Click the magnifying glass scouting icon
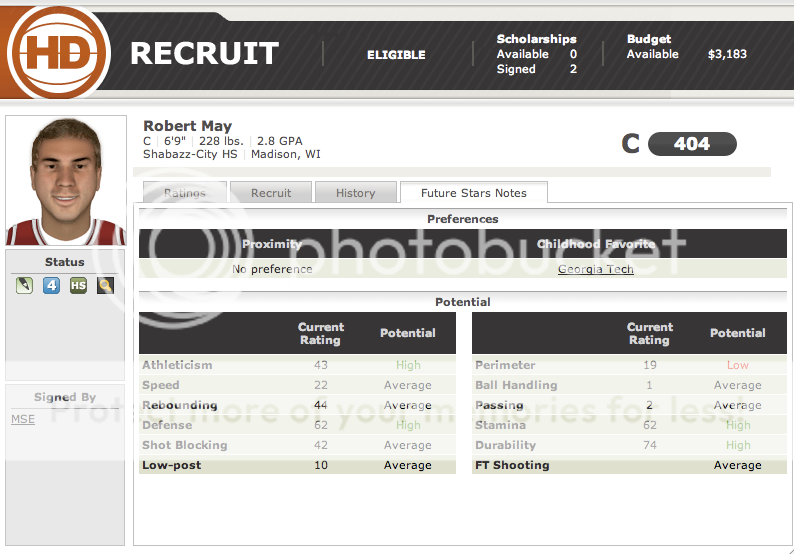Viewport: 794px width, 554px height. (105, 286)
